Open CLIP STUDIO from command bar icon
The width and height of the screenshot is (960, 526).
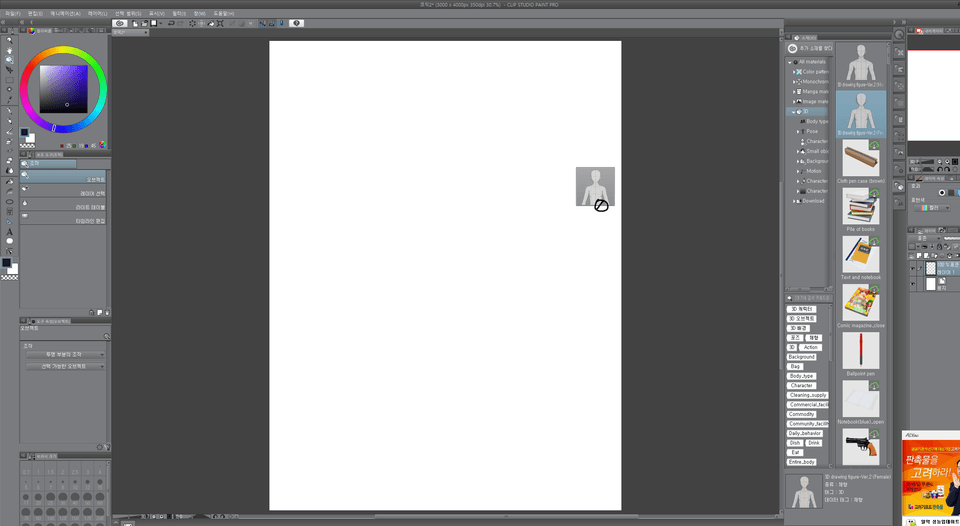click(119, 23)
